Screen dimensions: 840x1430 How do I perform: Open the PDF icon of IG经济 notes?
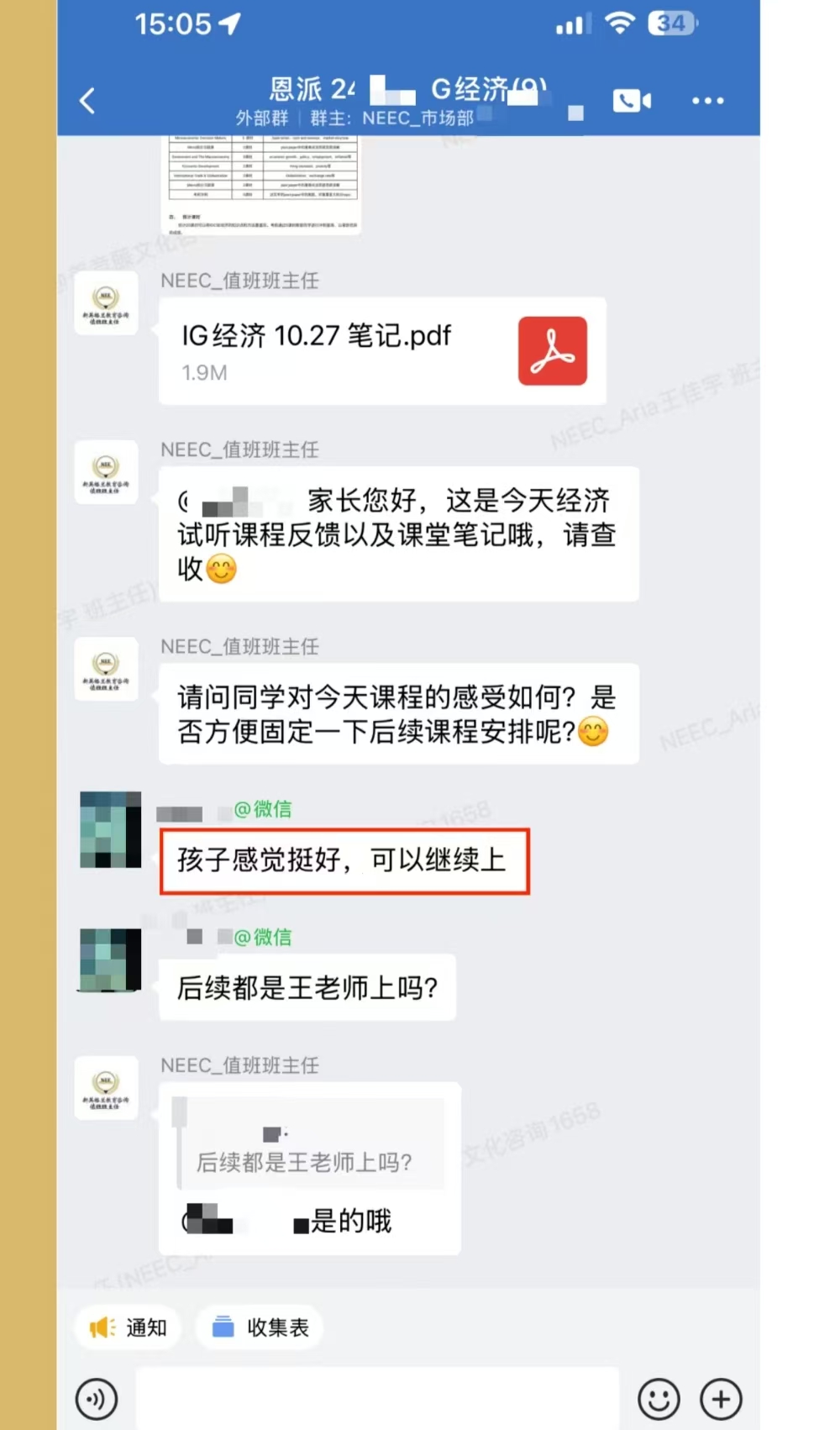[x=552, y=351]
